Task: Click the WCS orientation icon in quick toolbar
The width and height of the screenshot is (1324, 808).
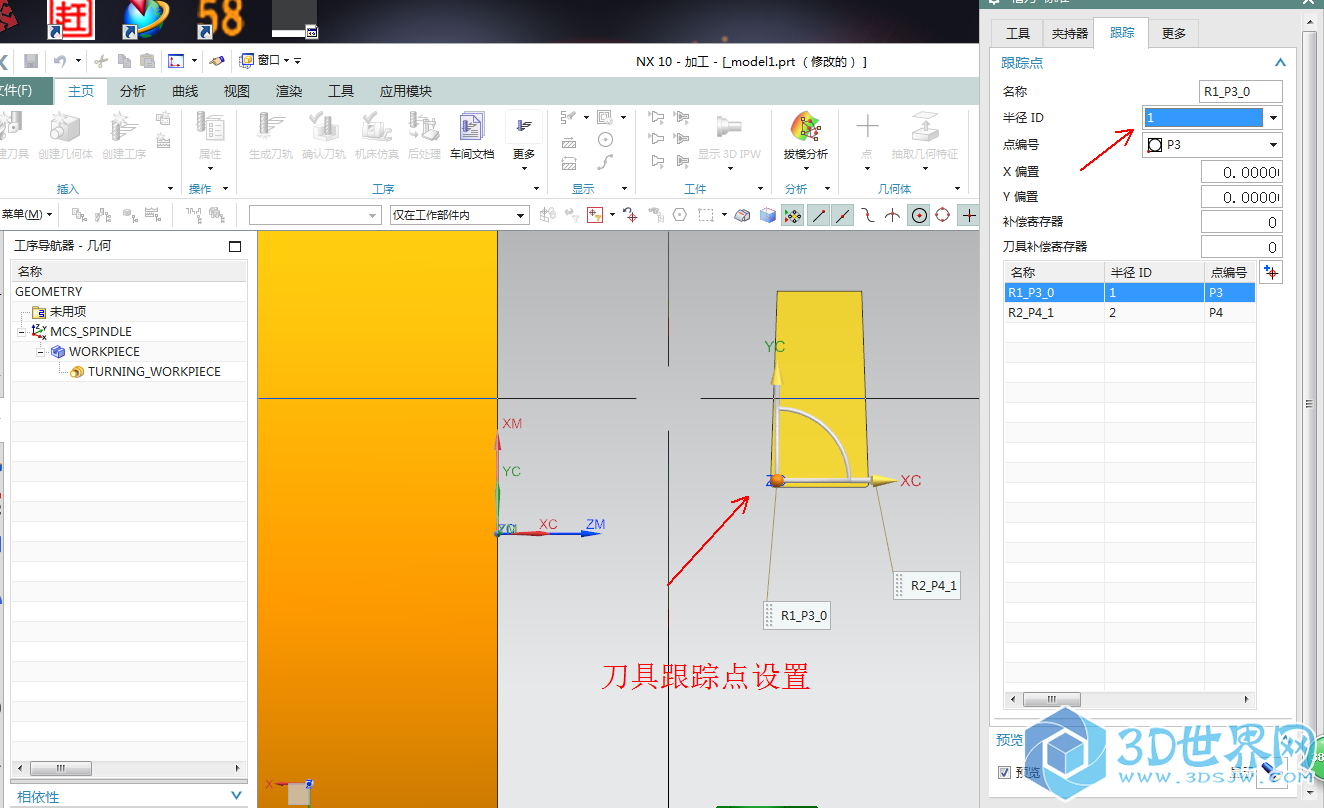Action: [176, 61]
